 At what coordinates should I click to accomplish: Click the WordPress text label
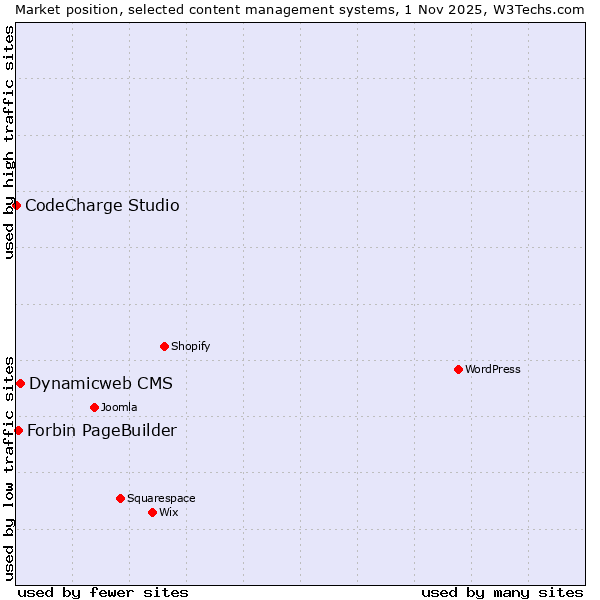492,369
